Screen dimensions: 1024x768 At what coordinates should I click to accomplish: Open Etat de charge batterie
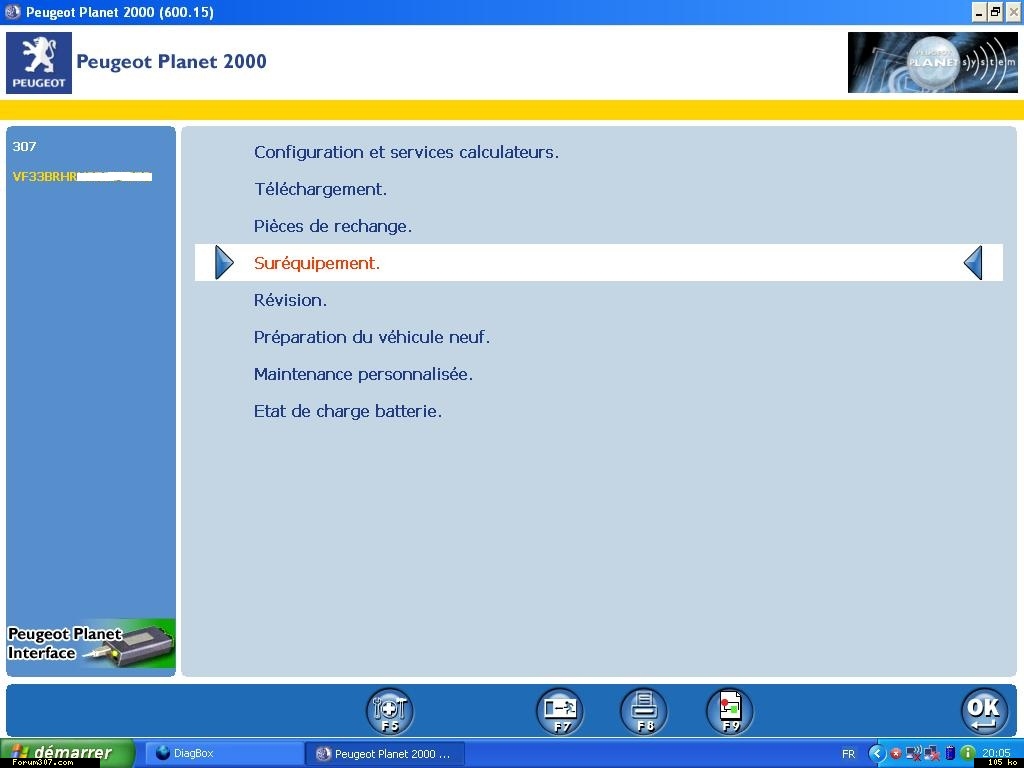[348, 411]
